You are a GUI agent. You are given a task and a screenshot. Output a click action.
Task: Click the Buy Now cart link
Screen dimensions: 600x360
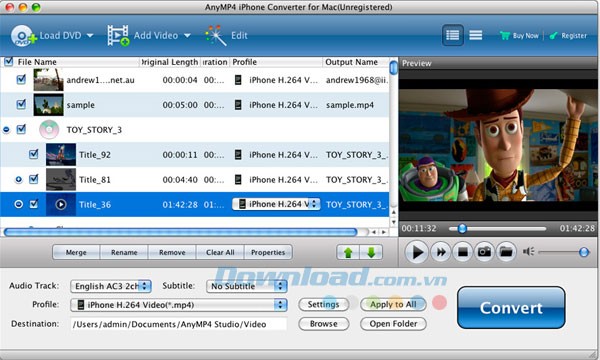(519, 36)
